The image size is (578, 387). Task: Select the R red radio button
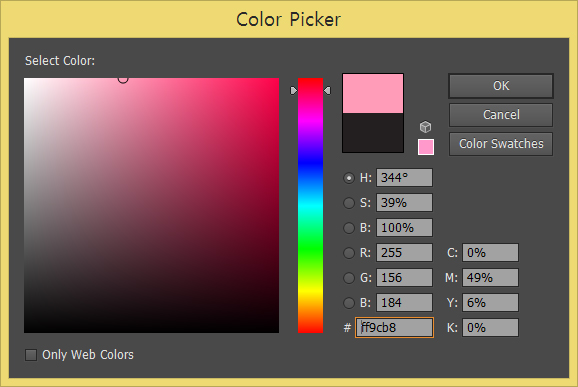click(349, 253)
